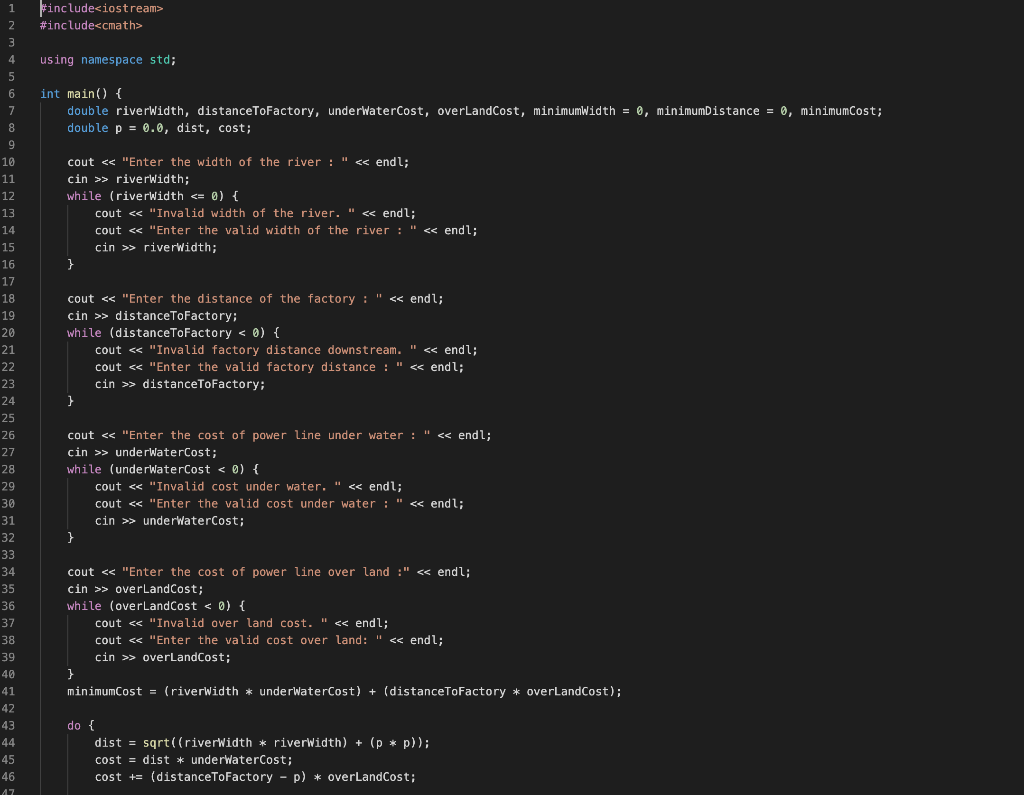Click the closing brace on line 16
This screenshot has height=795, width=1024.
pyautogui.click(x=69, y=263)
